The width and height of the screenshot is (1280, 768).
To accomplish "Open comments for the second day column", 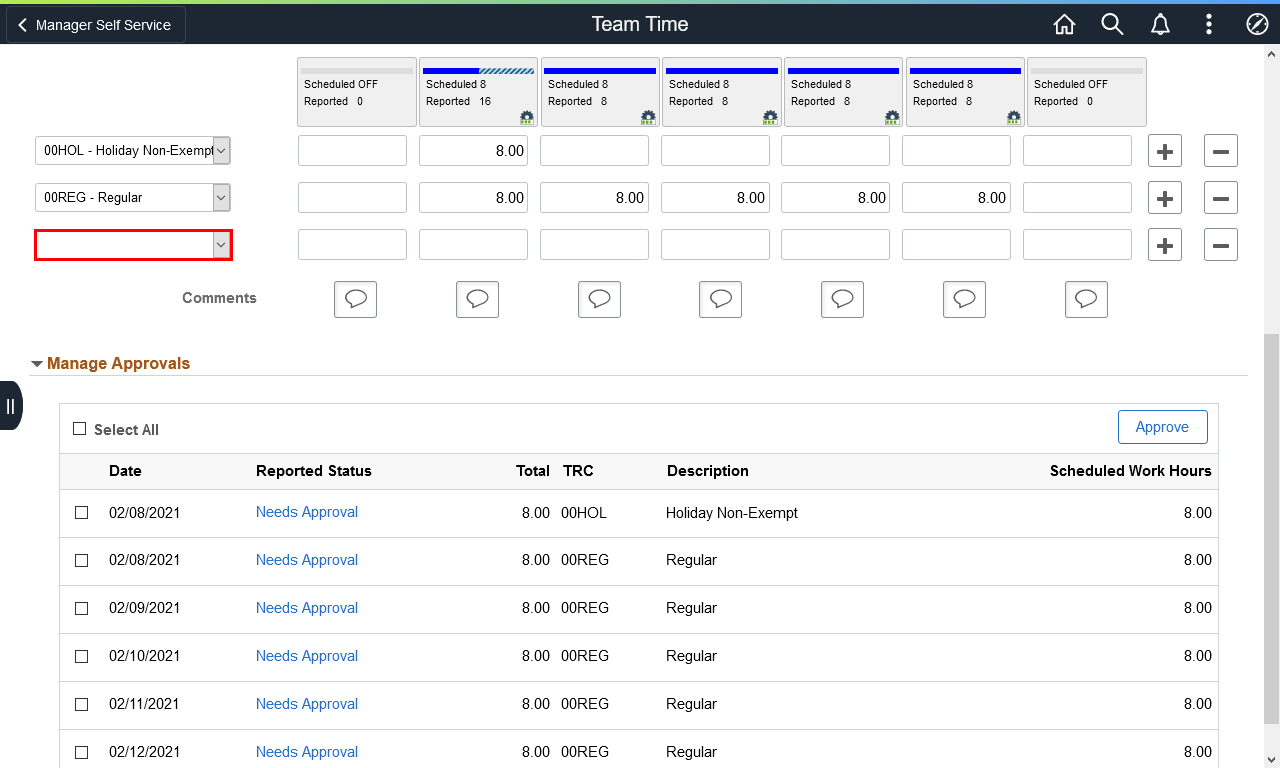I will (x=477, y=299).
